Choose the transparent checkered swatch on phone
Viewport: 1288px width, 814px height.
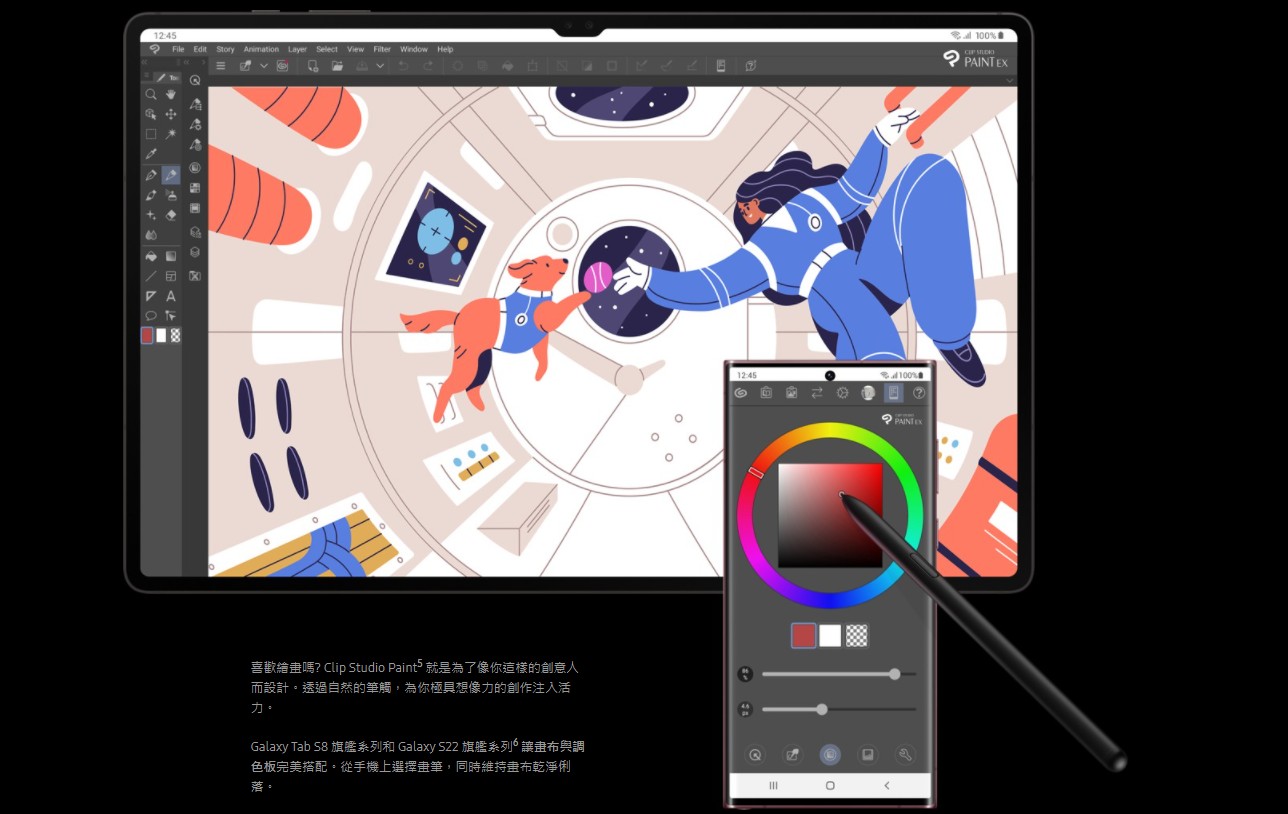[x=857, y=635]
